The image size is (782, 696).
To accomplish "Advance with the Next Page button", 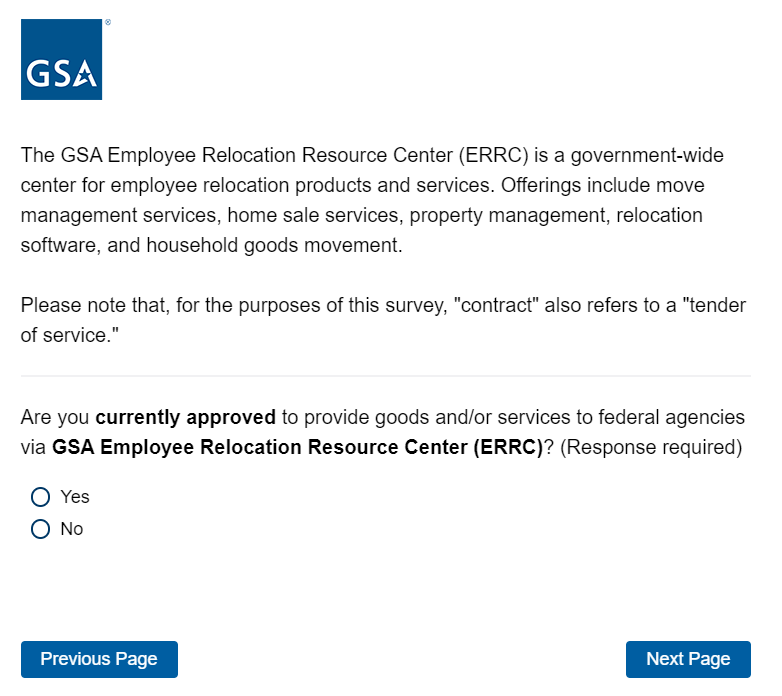I will [688, 659].
